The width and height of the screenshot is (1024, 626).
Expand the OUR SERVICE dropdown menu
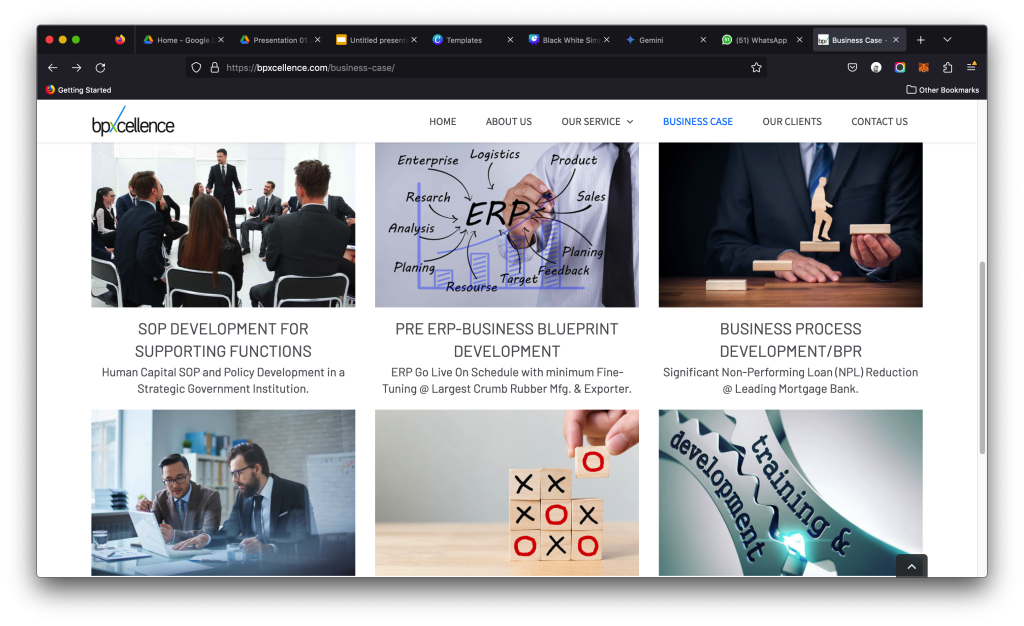tap(597, 121)
